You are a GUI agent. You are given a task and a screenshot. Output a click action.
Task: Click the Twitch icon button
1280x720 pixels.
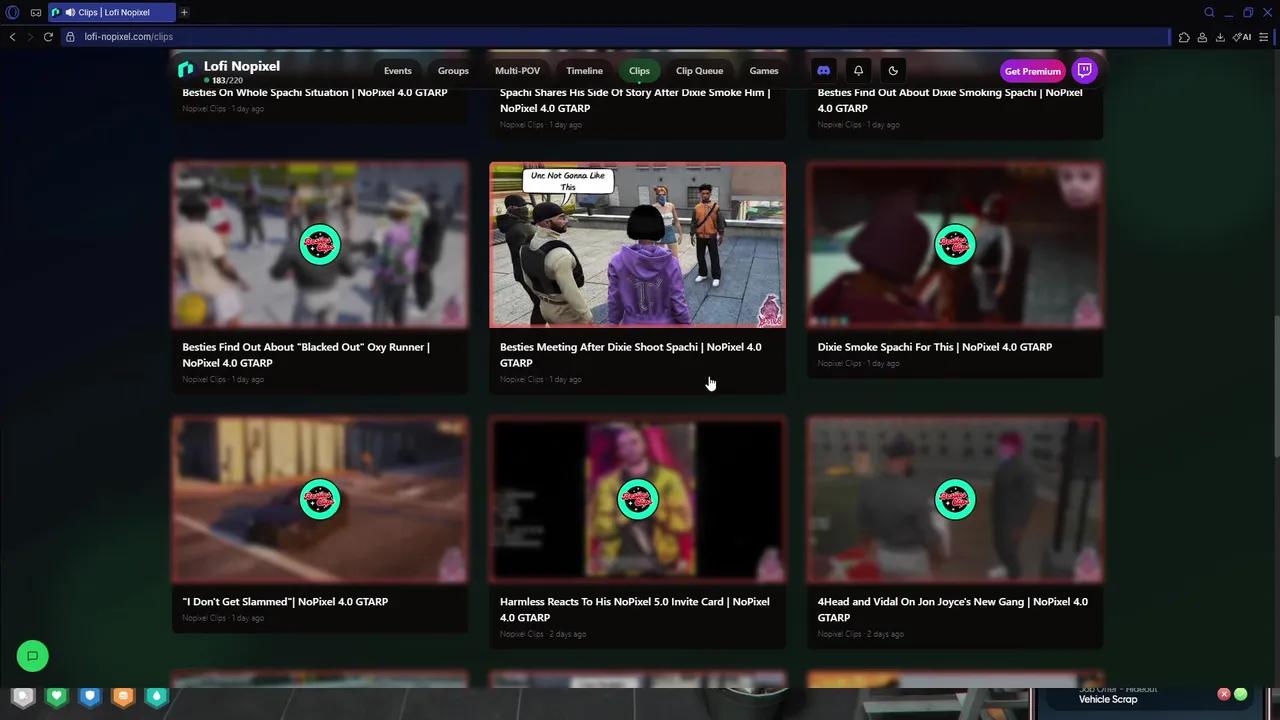click(x=1085, y=71)
